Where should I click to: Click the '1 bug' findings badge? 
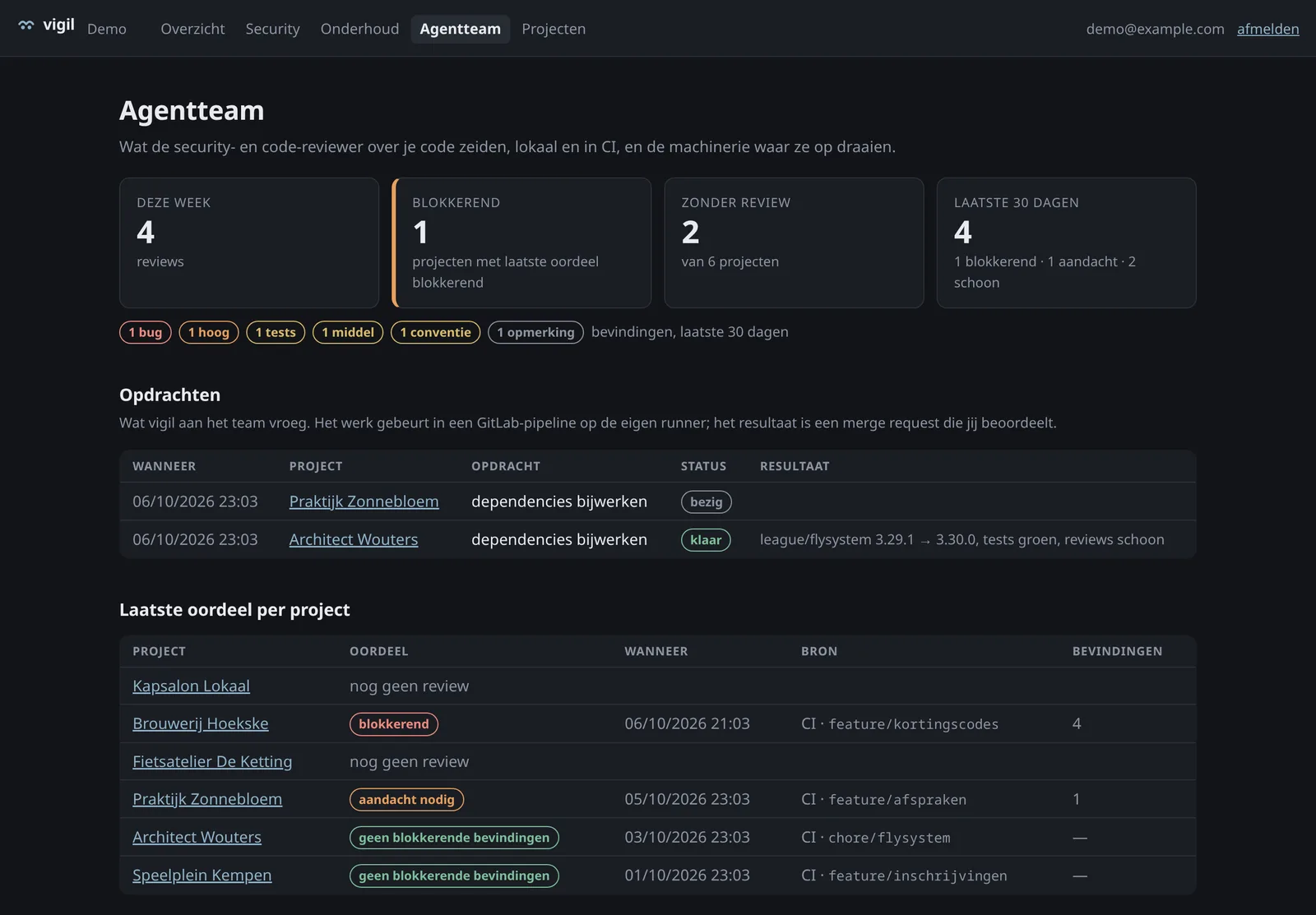point(146,332)
